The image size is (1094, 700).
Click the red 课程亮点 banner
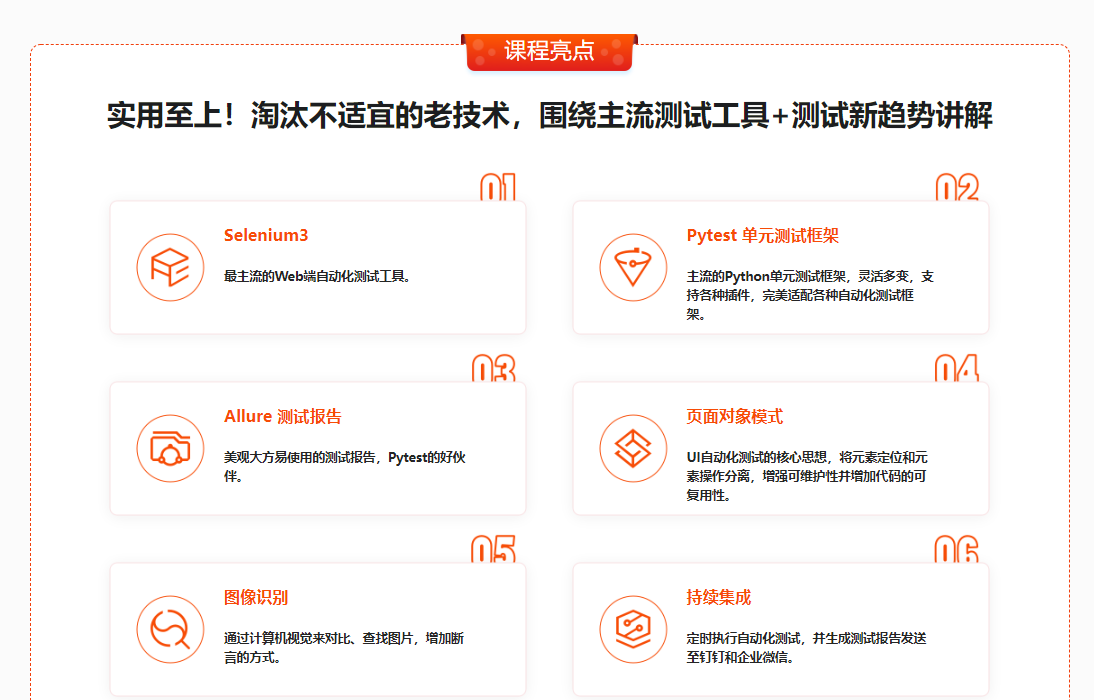tap(549, 51)
